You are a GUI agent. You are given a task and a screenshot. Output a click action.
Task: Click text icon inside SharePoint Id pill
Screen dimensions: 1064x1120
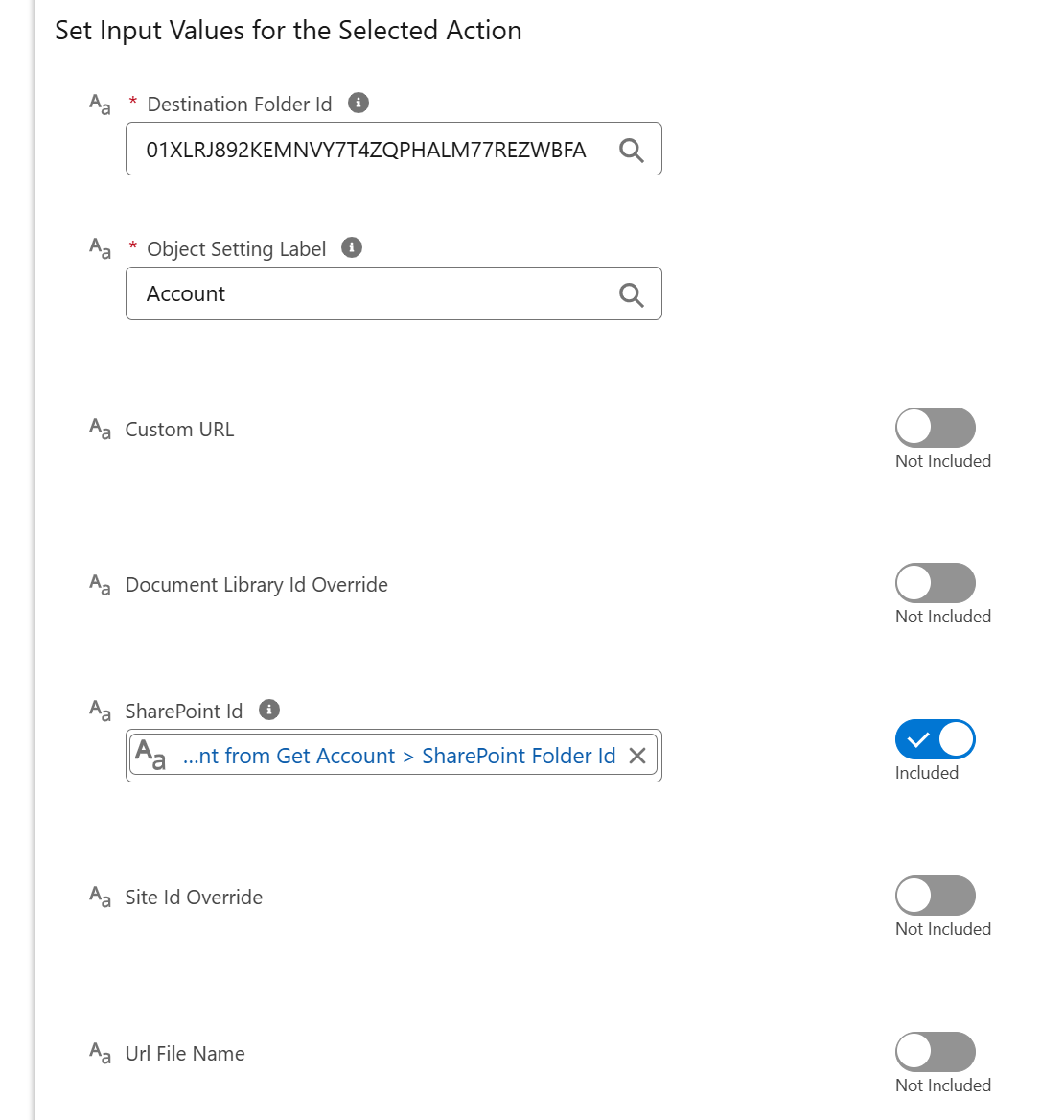tap(150, 755)
